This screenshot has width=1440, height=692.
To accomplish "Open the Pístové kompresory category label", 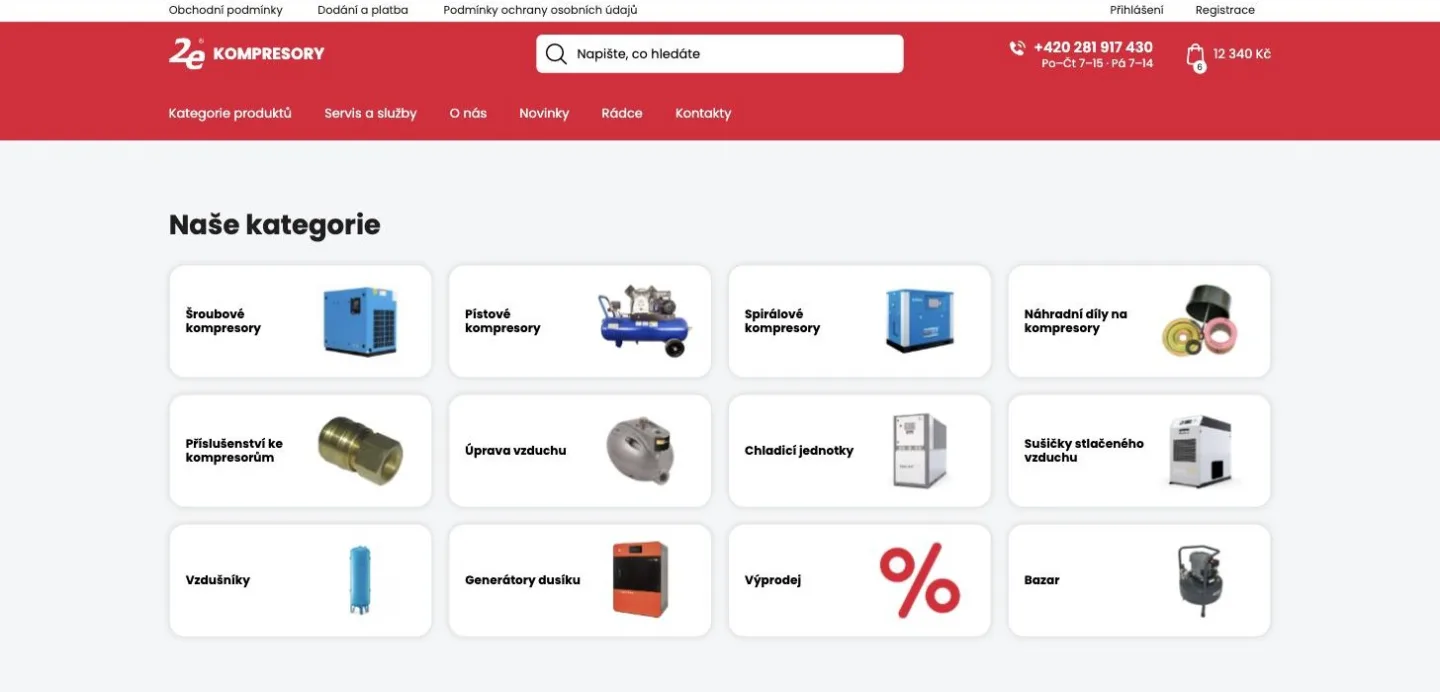I will coord(503,321).
